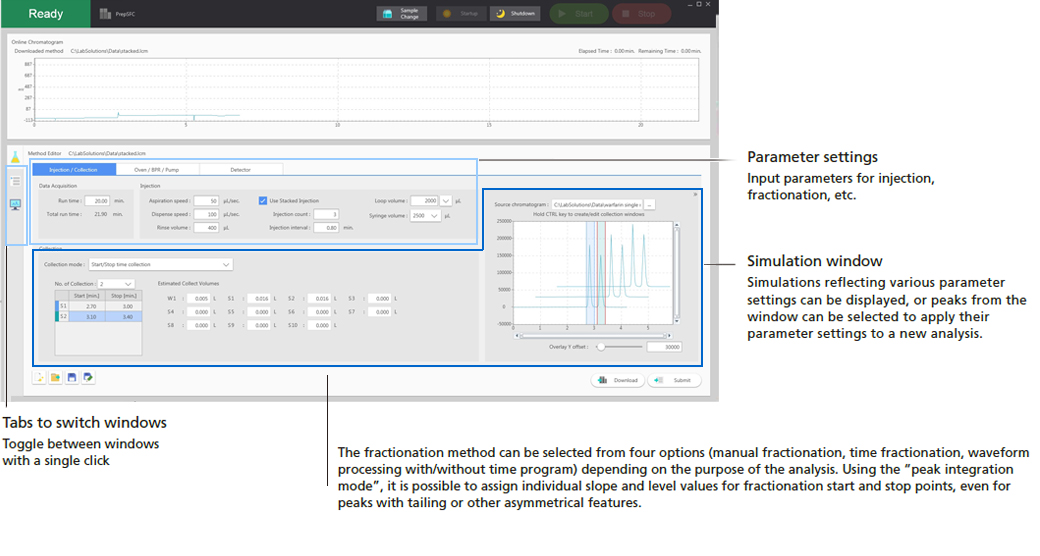The width and height of the screenshot is (1040, 556).
Task: Click the Run time input field
Action: 96,201
